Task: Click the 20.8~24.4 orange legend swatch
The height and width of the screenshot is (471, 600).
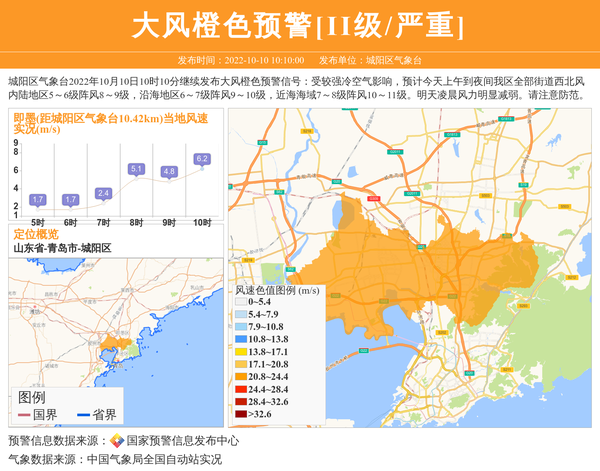Action: pyautogui.click(x=240, y=377)
